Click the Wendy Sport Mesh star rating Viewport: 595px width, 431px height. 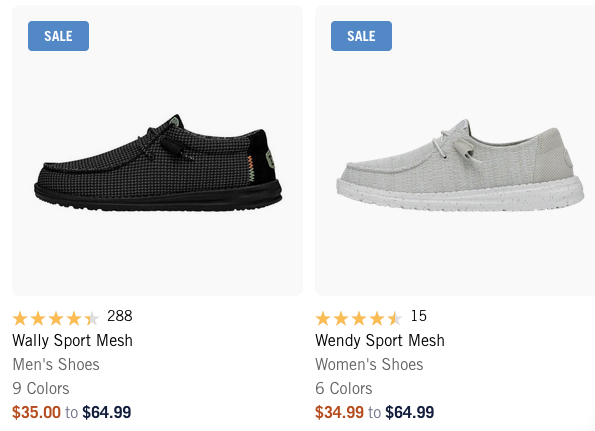[x=359, y=319]
